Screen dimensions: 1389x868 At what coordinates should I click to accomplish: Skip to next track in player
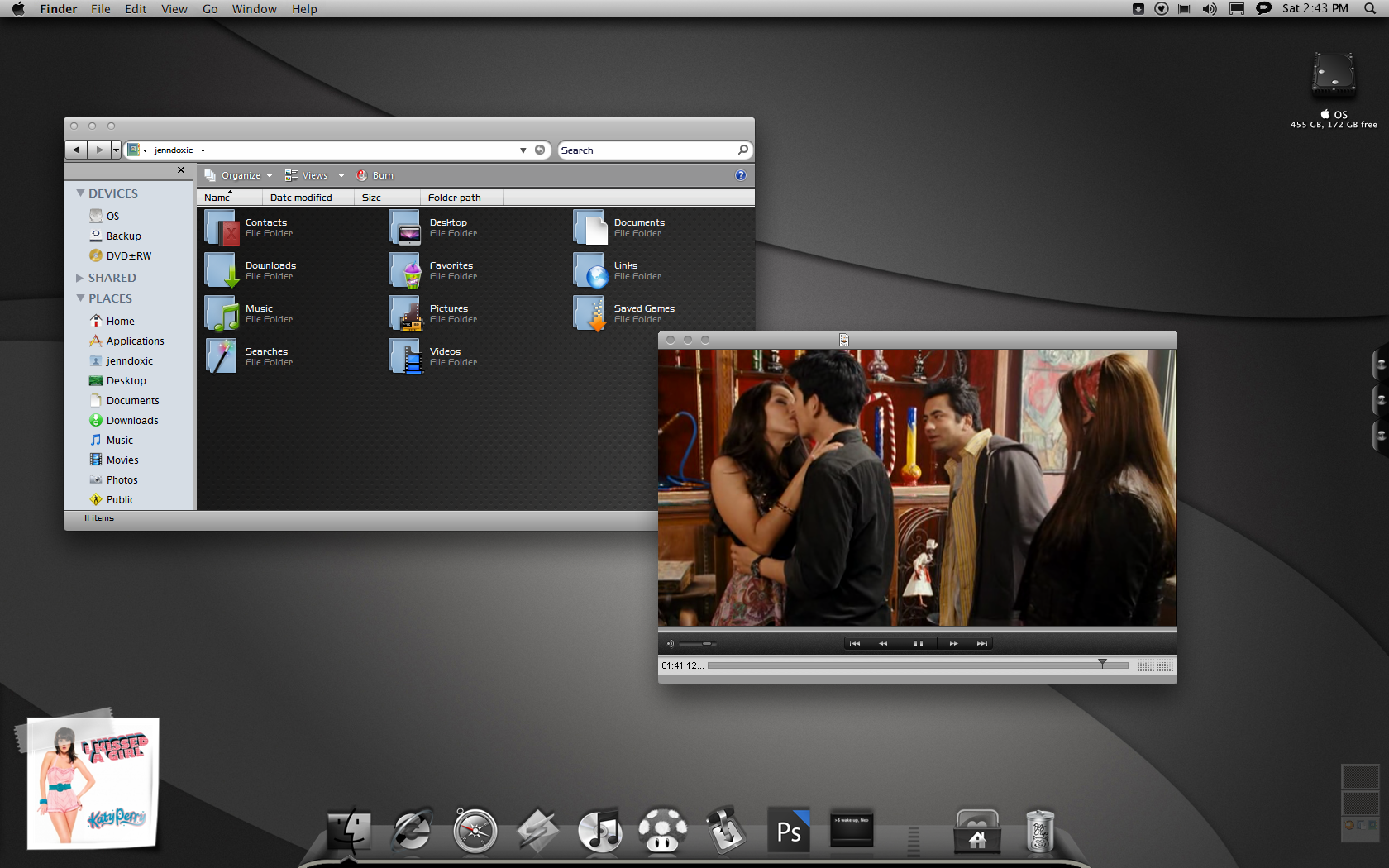tap(981, 643)
